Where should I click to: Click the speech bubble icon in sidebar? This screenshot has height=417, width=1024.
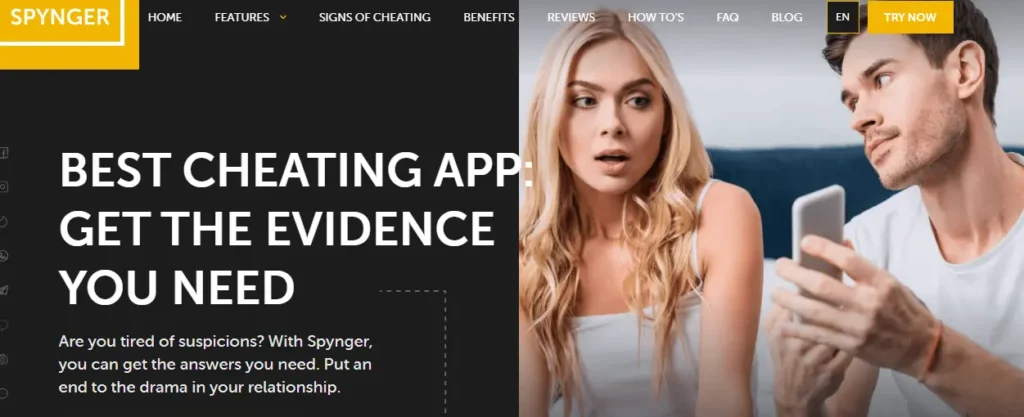pyautogui.click(x=3, y=324)
